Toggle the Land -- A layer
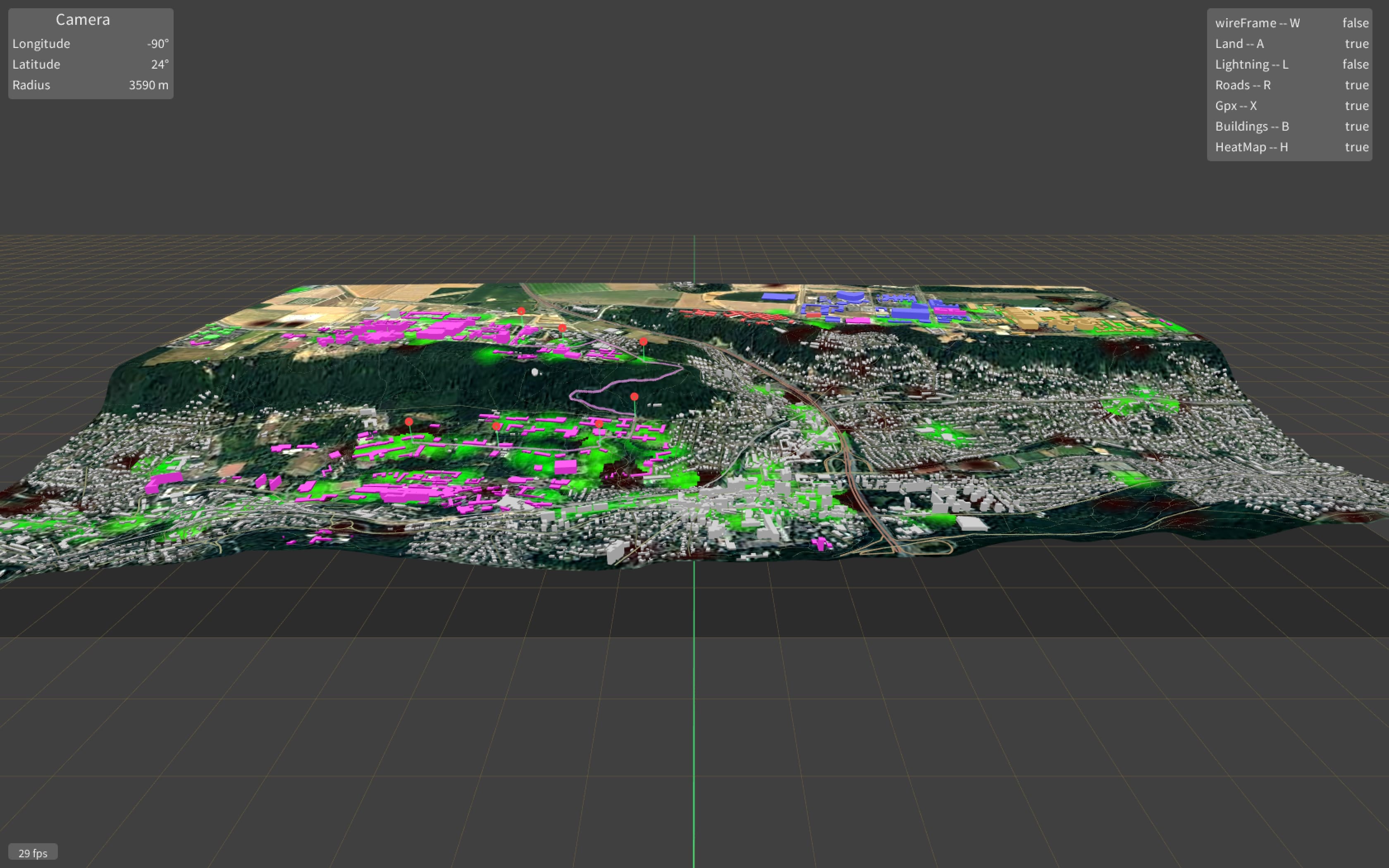This screenshot has height=868, width=1389. (x=1291, y=44)
